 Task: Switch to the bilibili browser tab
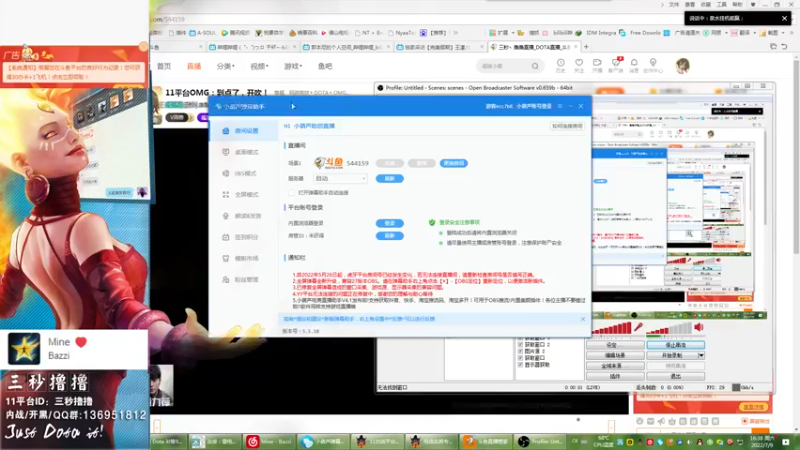[x=253, y=47]
